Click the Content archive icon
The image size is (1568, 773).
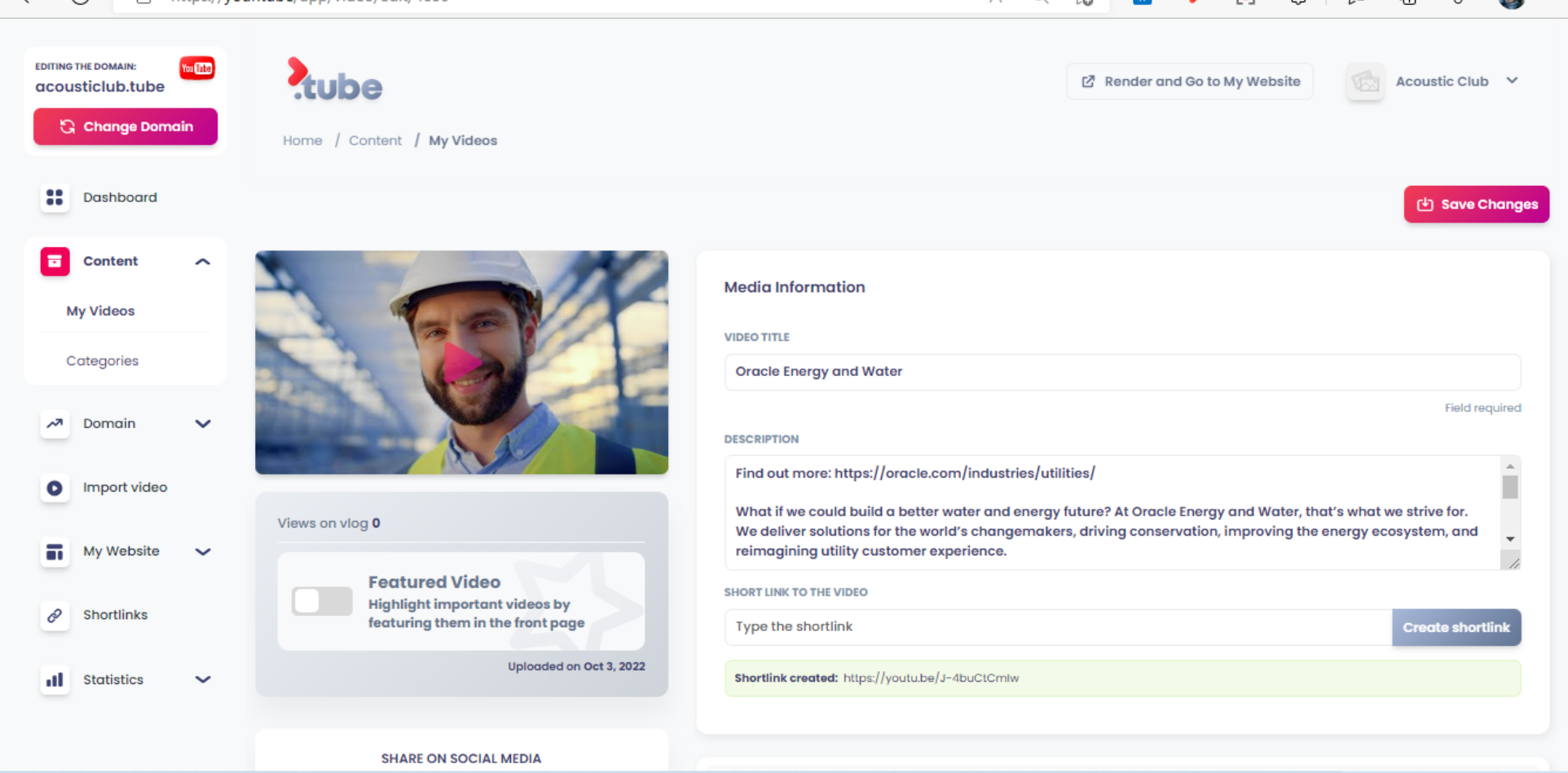(55, 261)
